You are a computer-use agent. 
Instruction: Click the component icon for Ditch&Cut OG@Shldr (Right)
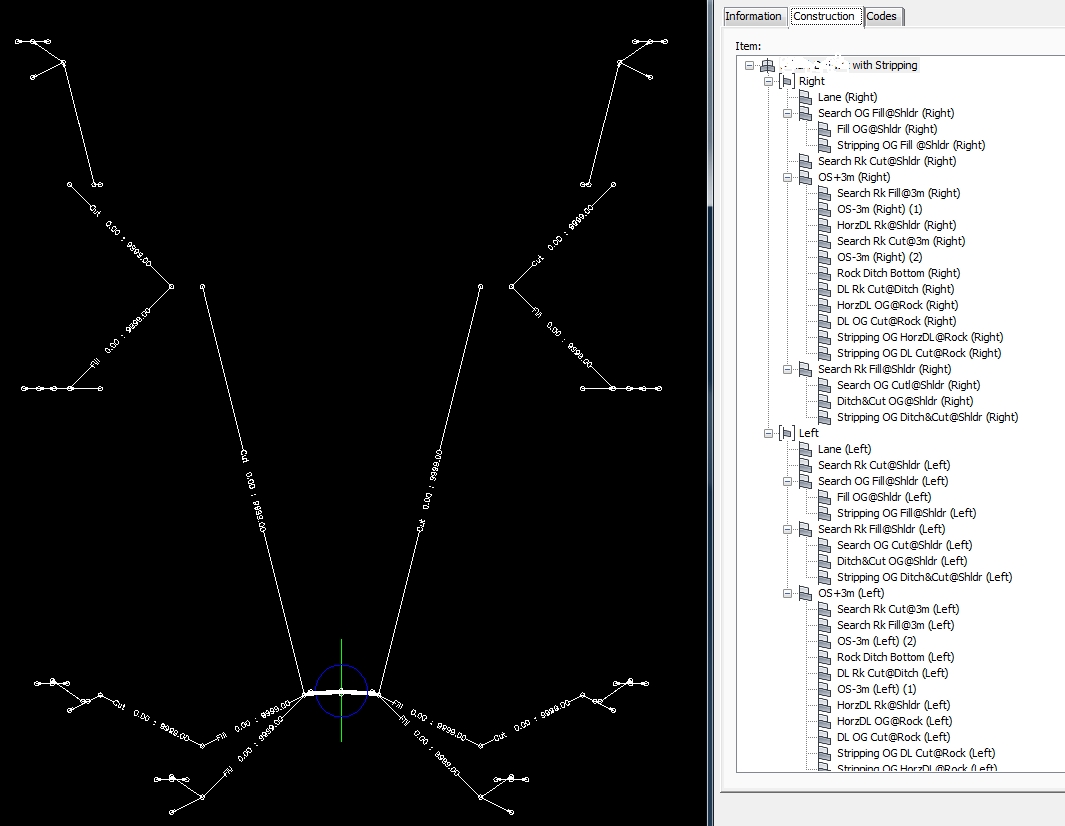coord(824,400)
